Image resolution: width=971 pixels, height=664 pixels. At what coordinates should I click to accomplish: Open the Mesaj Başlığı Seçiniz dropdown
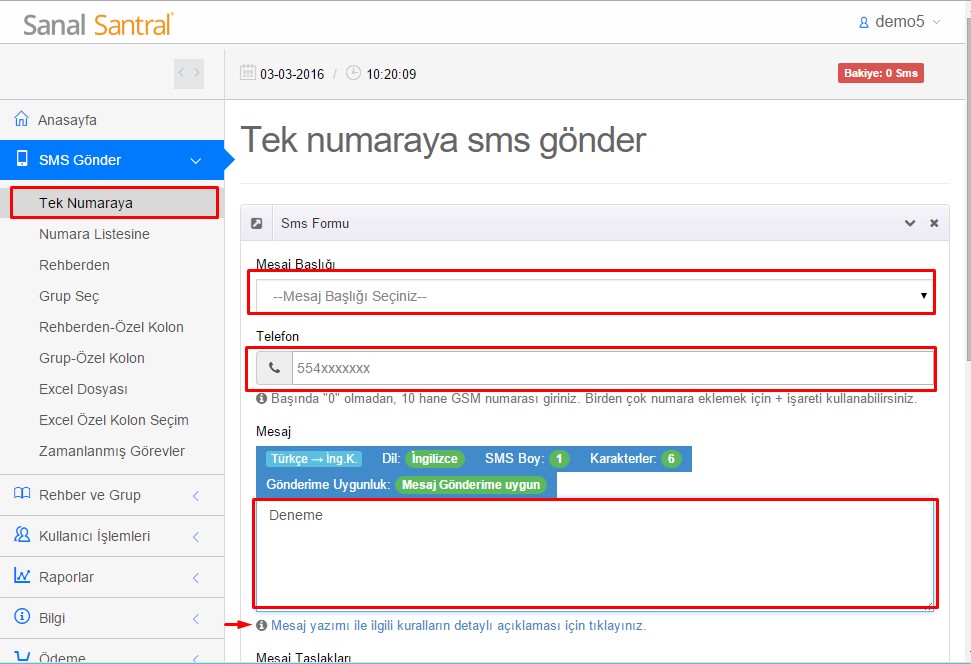tap(594, 296)
